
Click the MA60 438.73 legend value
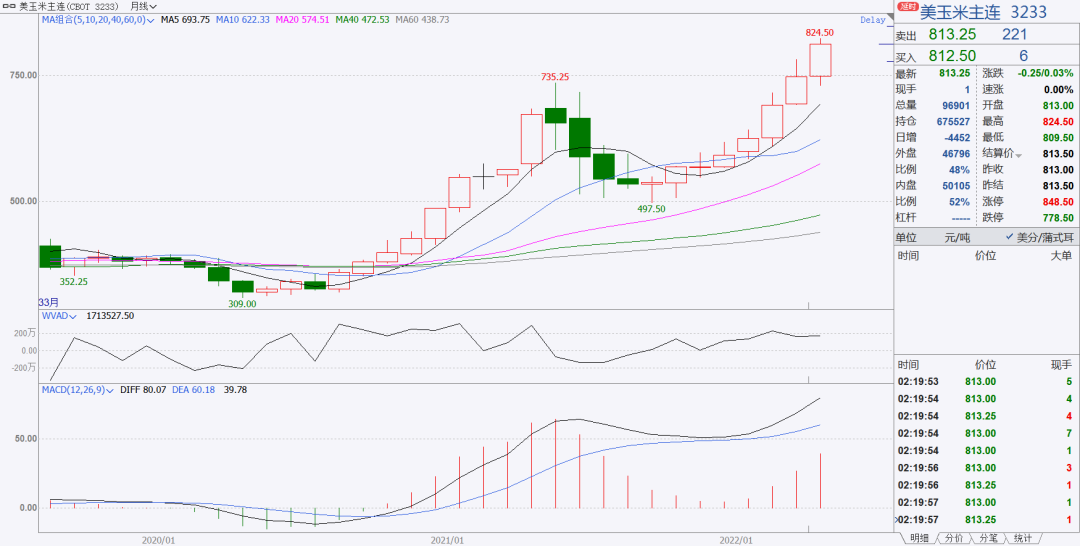point(422,20)
